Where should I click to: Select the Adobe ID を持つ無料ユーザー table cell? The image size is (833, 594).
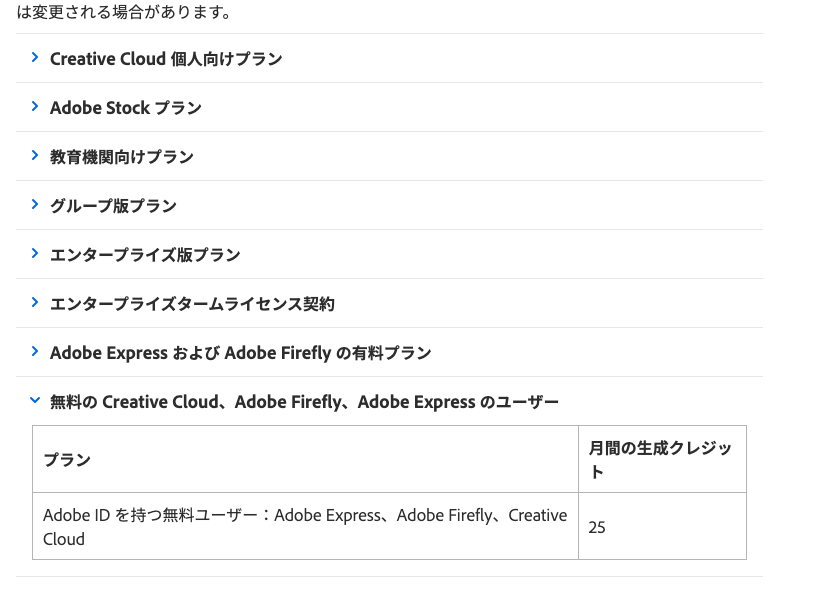305,526
